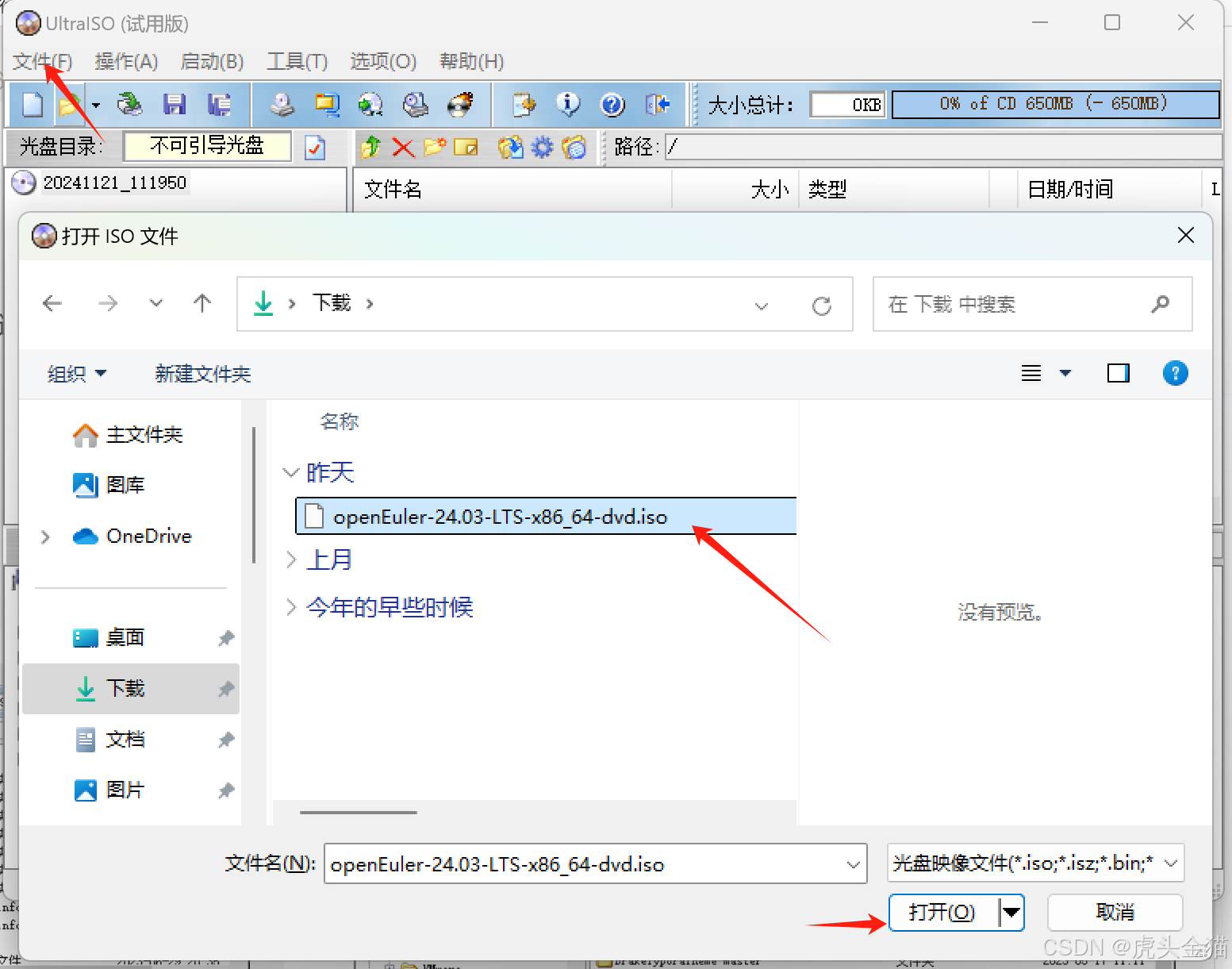The image size is (1232, 969).
Task: Click the blue question mark Help toolbar icon
Action: tap(612, 104)
